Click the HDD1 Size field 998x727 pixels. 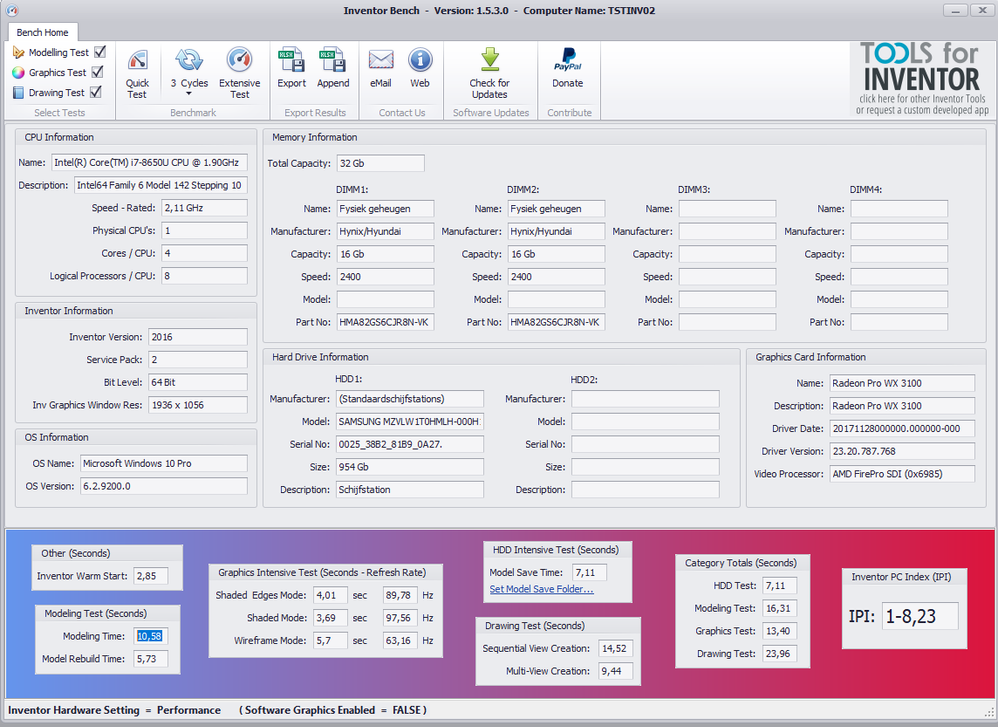click(410, 467)
